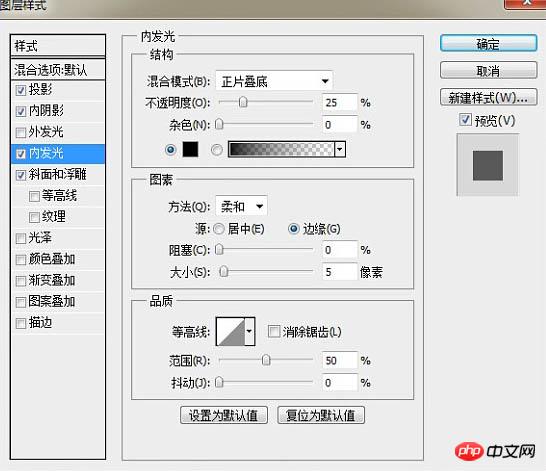546x471 pixels.
Task: Enable the 外发光 outer glow checkbox
Action: coord(21,133)
